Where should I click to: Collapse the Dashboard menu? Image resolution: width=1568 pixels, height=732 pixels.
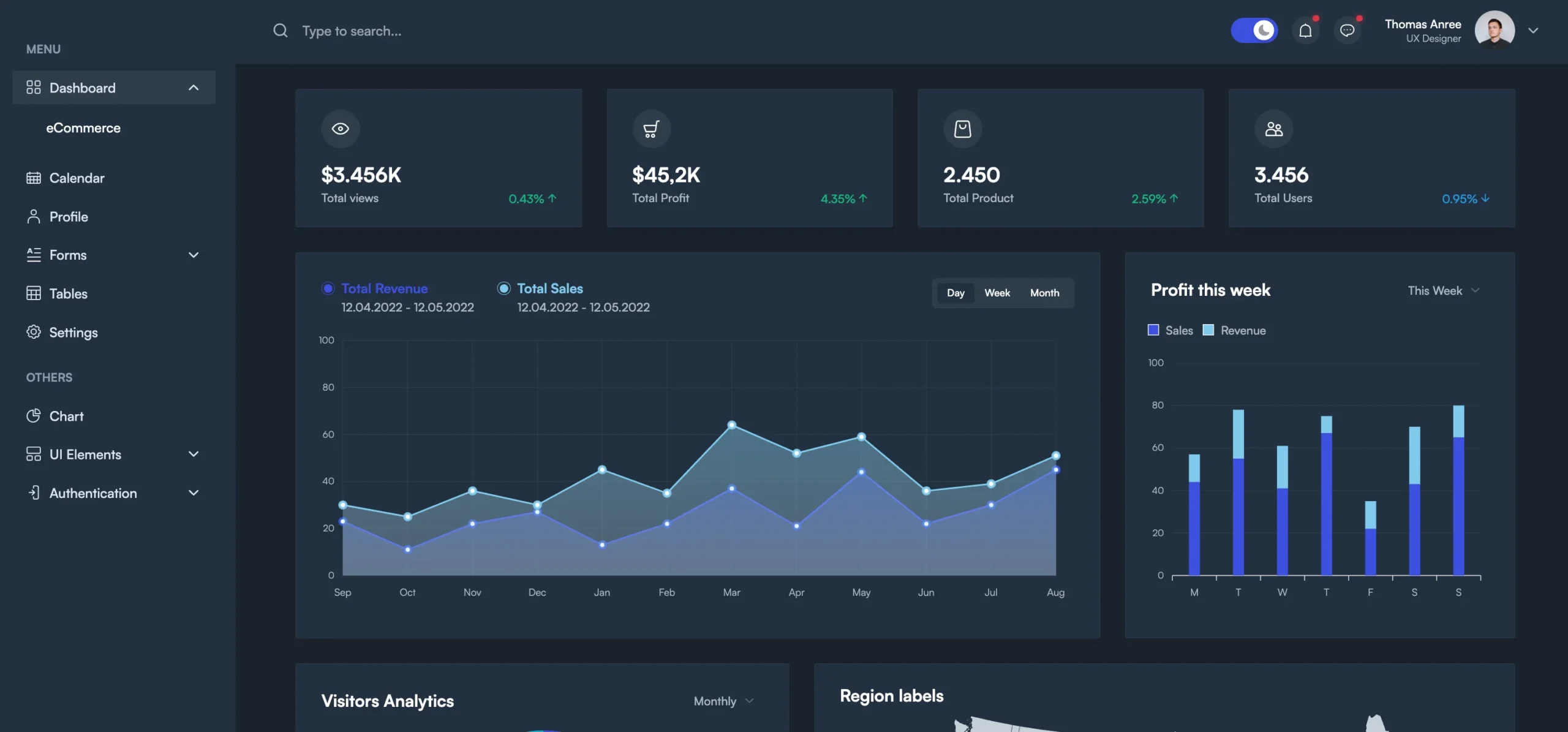(194, 87)
